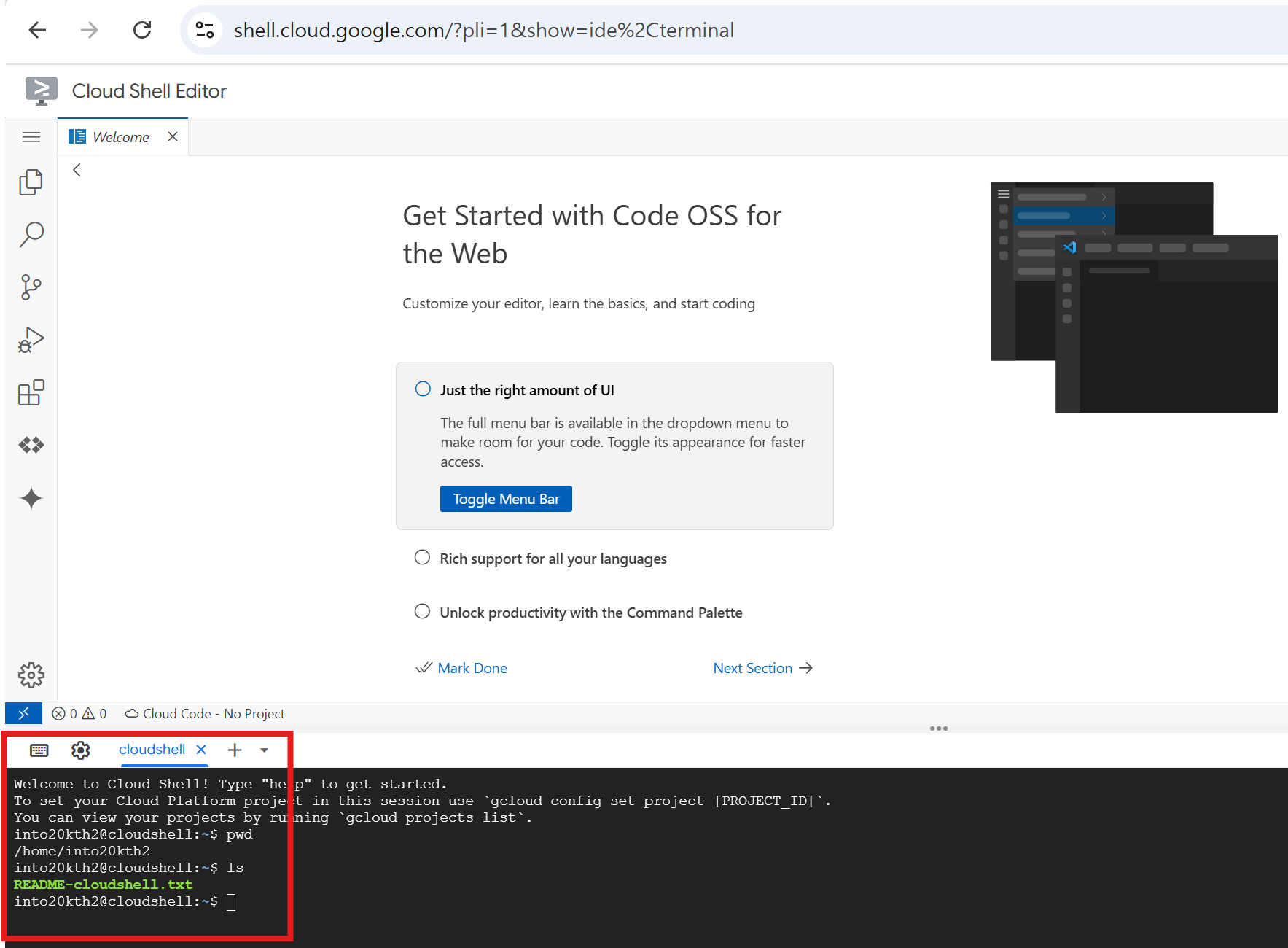
Task: Go back using the browser back arrow
Action: pos(37,30)
